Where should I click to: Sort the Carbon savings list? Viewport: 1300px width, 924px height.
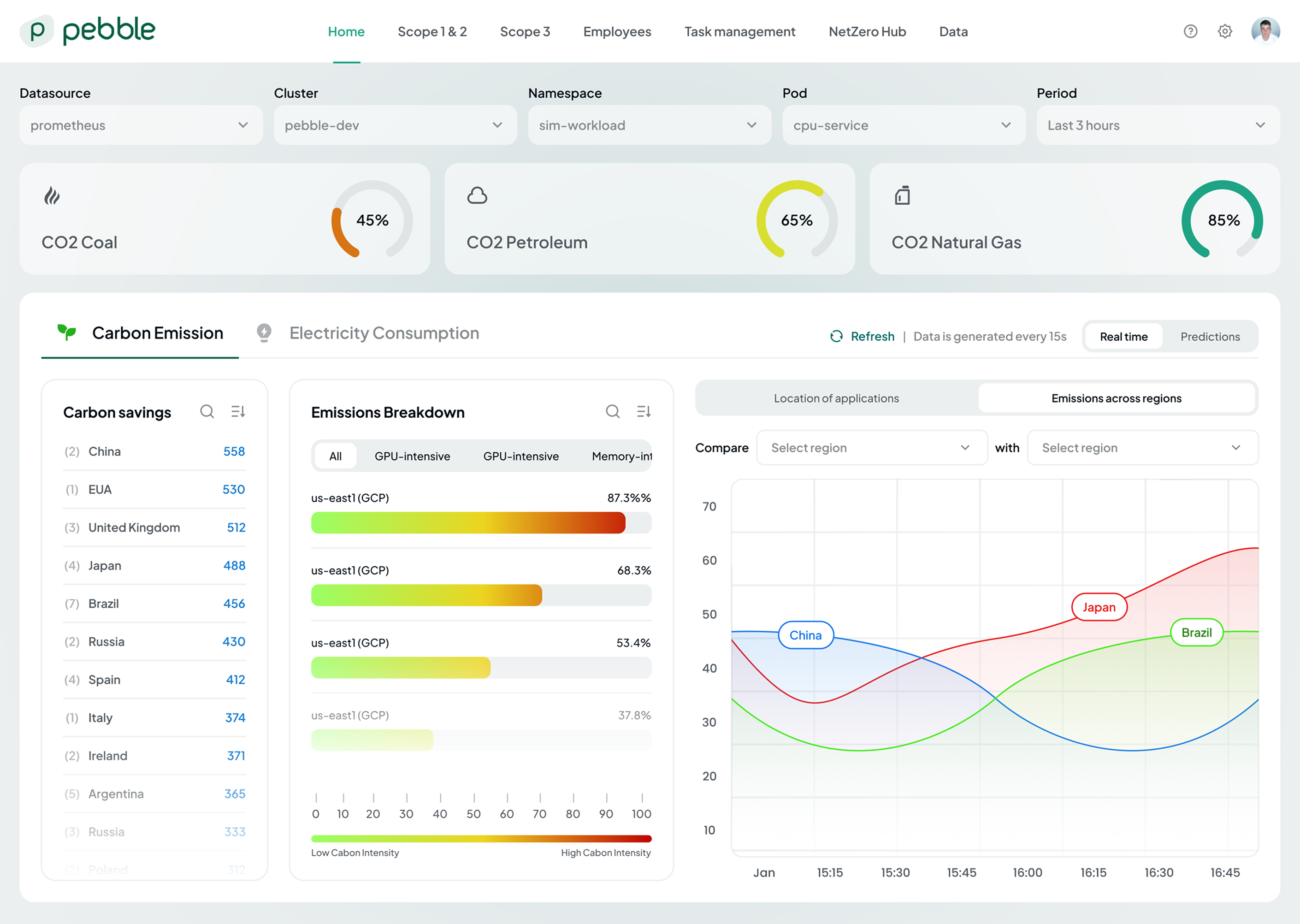tap(238, 411)
